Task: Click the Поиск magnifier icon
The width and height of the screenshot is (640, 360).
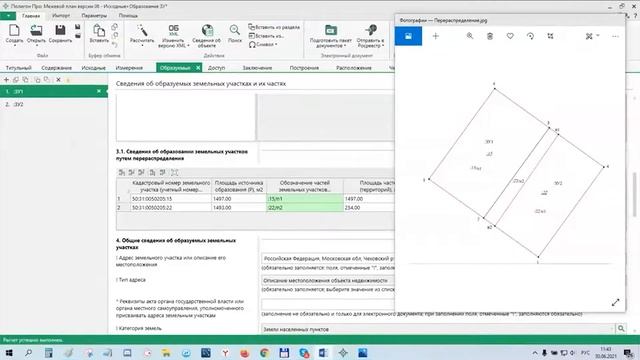Action: point(235,31)
